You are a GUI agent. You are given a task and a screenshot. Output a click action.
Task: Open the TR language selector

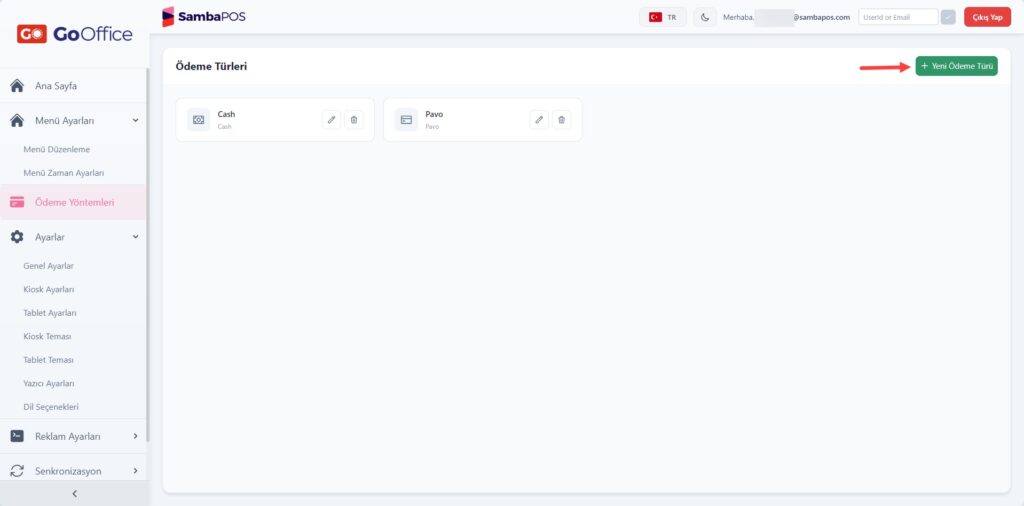point(663,17)
